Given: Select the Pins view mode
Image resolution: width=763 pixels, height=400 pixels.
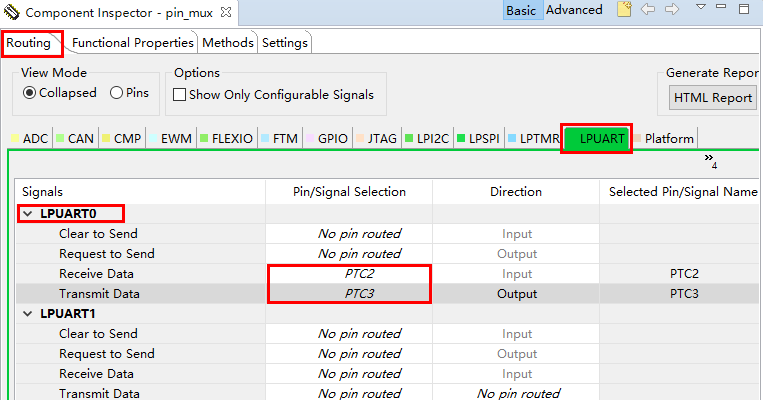Looking at the screenshot, I should (x=116, y=94).
